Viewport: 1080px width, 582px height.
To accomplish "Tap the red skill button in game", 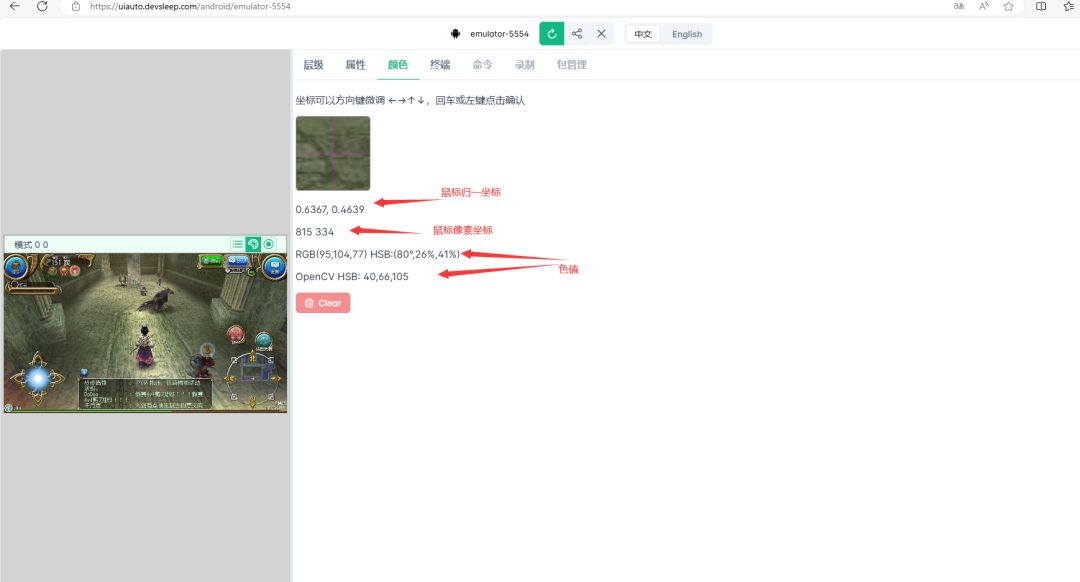I will click(236, 335).
